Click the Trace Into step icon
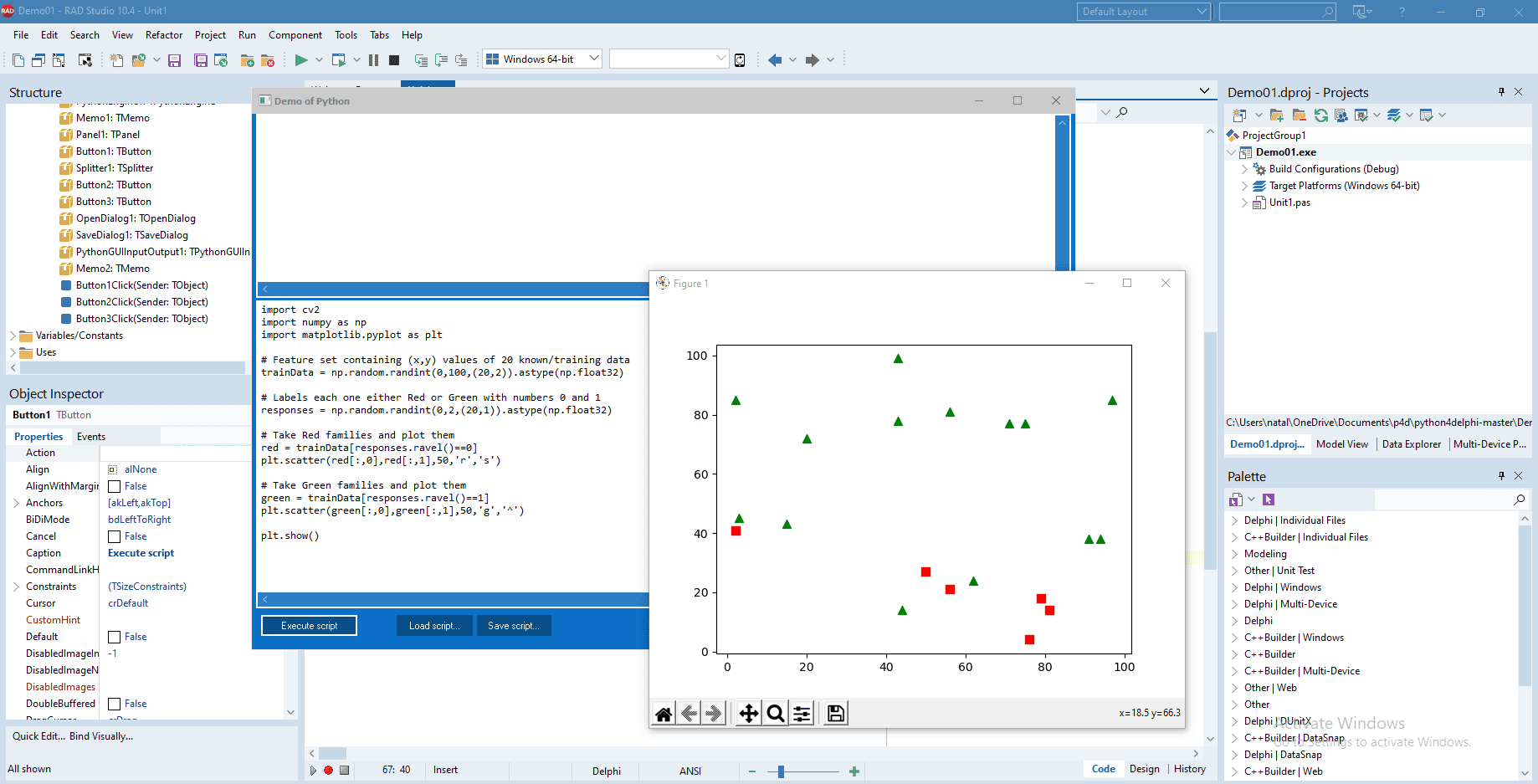1538x784 pixels. click(x=421, y=60)
